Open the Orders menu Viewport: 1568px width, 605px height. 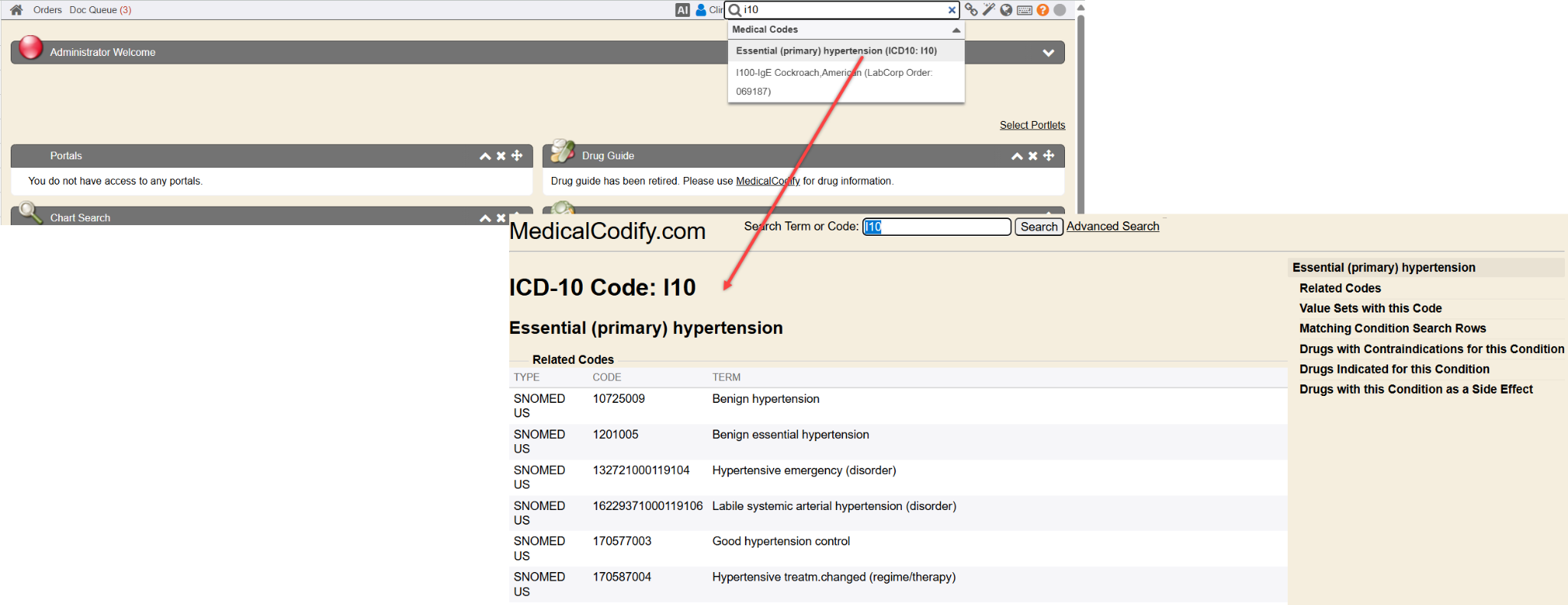(47, 10)
